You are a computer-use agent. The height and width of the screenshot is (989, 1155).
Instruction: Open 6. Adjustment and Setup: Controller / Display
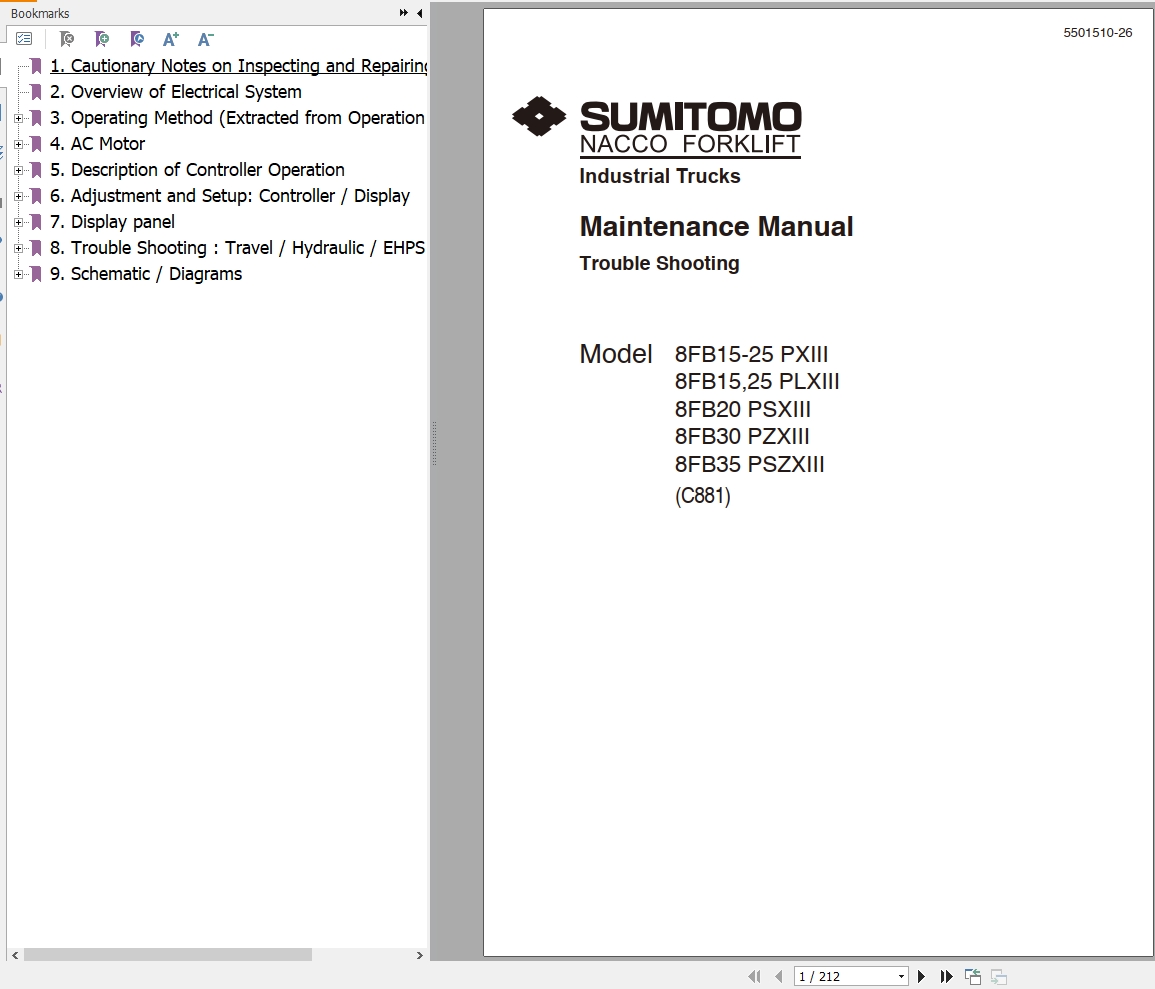[229, 195]
